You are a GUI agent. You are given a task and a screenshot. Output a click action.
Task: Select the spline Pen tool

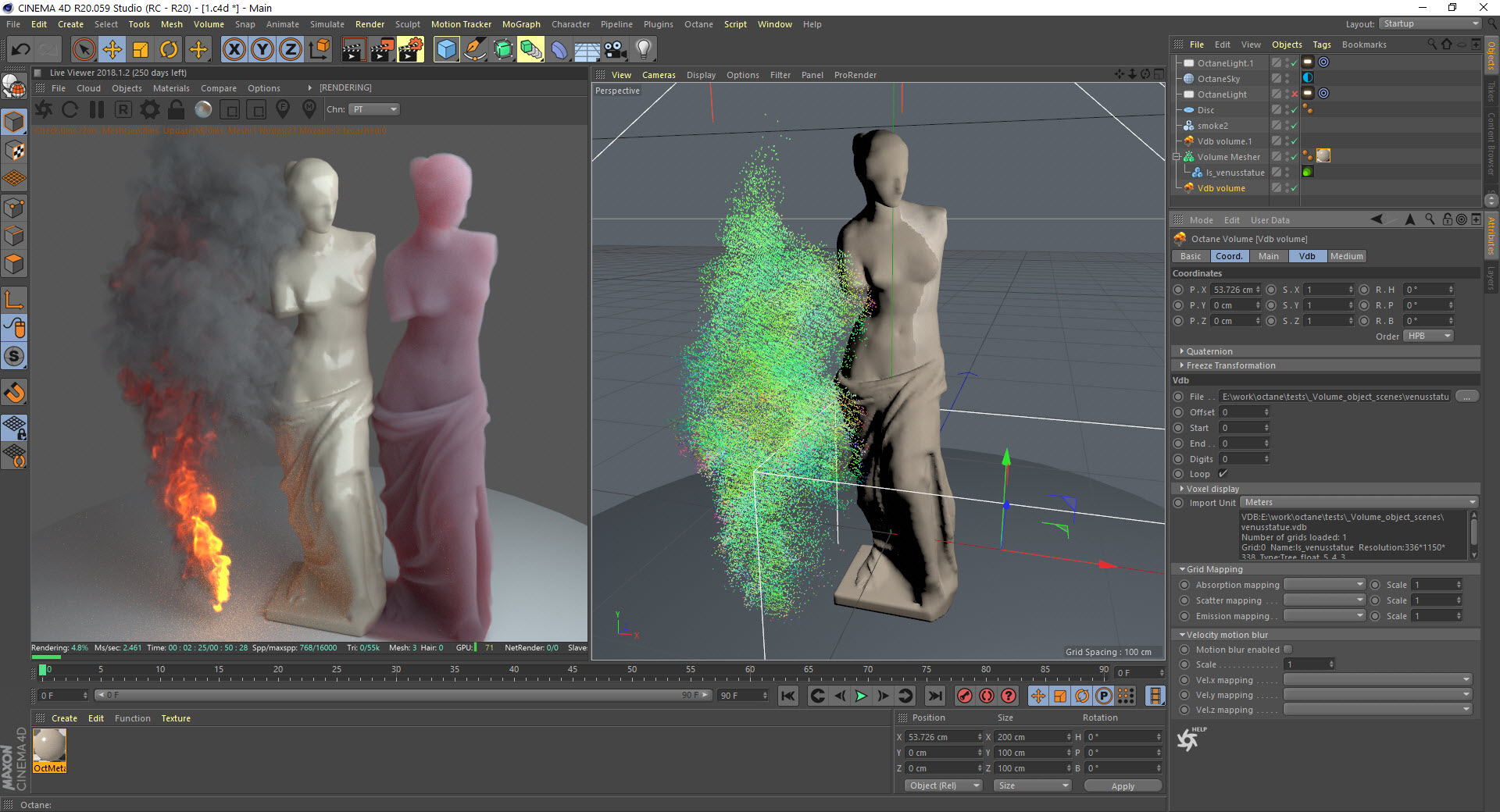pos(474,50)
